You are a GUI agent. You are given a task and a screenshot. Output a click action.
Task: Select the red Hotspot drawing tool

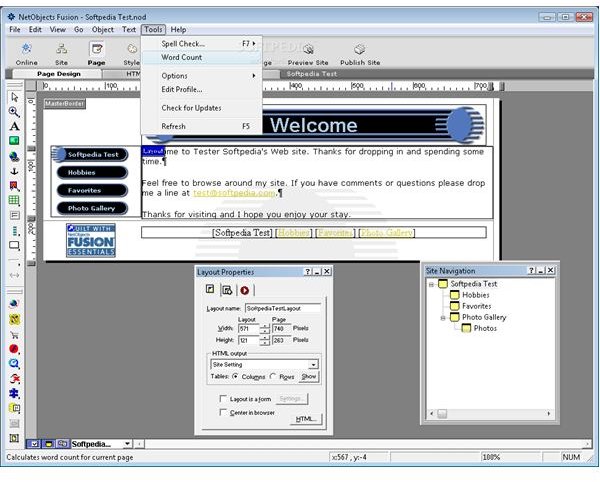coord(14,186)
